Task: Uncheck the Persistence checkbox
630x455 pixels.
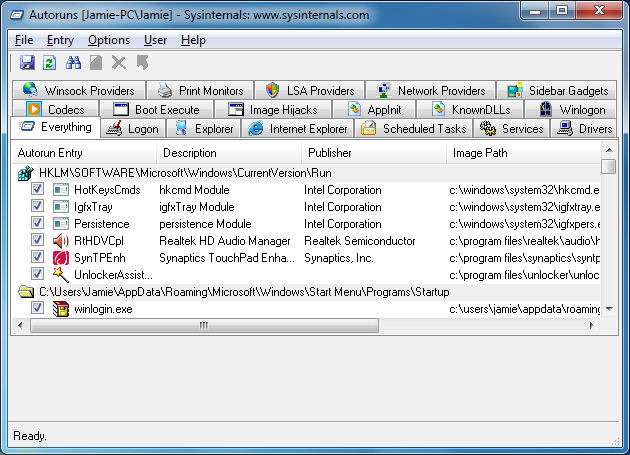Action: [x=37, y=223]
